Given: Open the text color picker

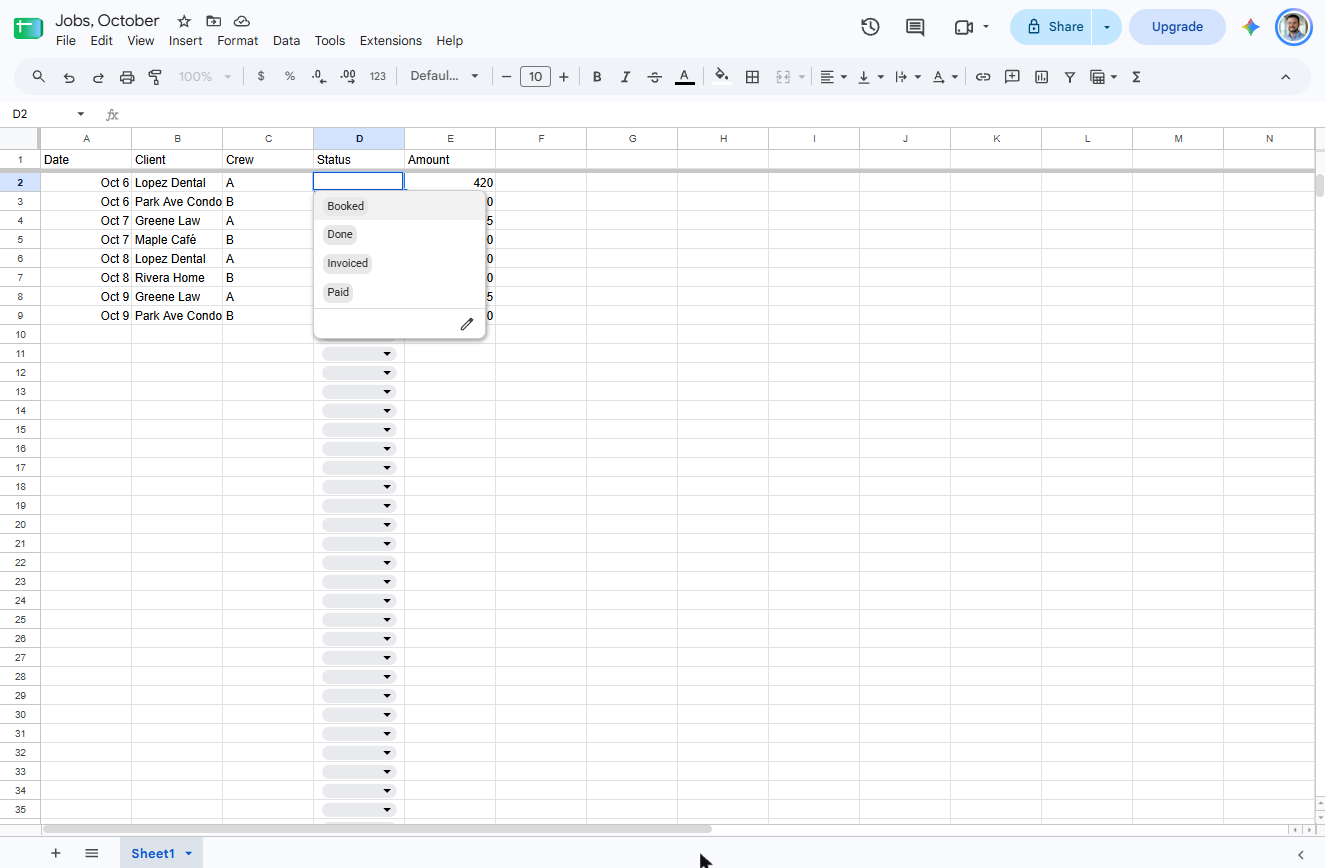Looking at the screenshot, I should click(x=685, y=77).
